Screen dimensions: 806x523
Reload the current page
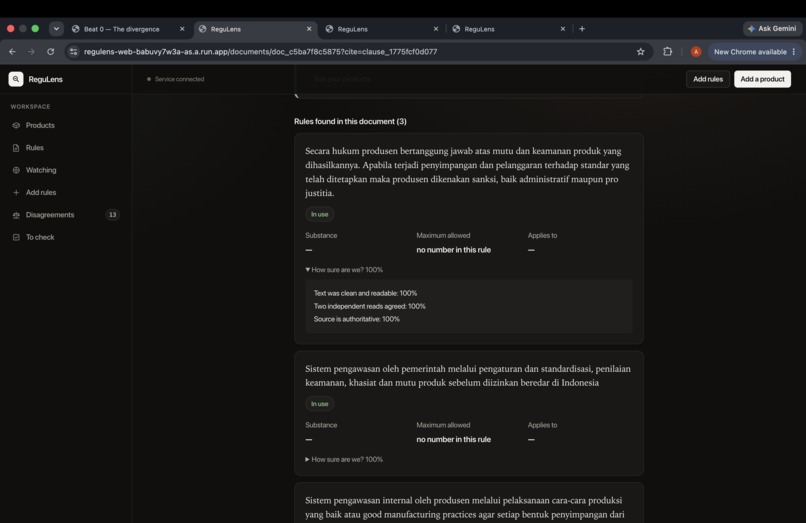point(50,51)
